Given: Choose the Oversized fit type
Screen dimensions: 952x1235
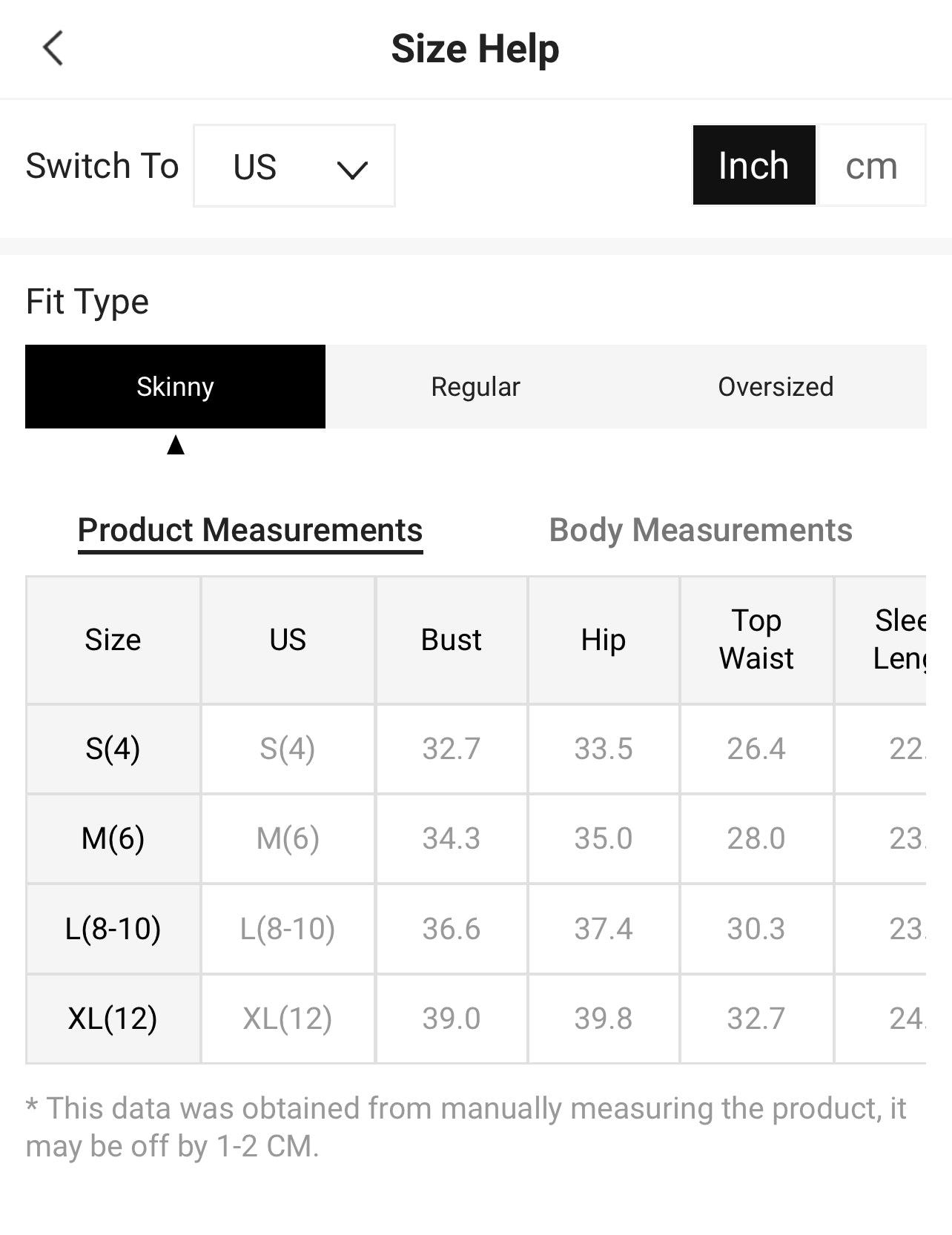Looking at the screenshot, I should click(x=776, y=386).
